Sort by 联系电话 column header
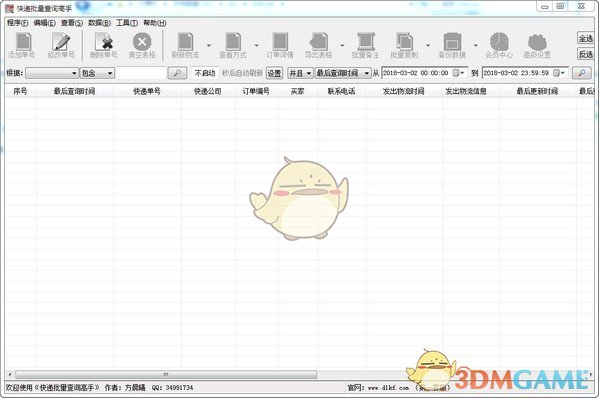Screen dimensions: 599x398 coord(342,91)
